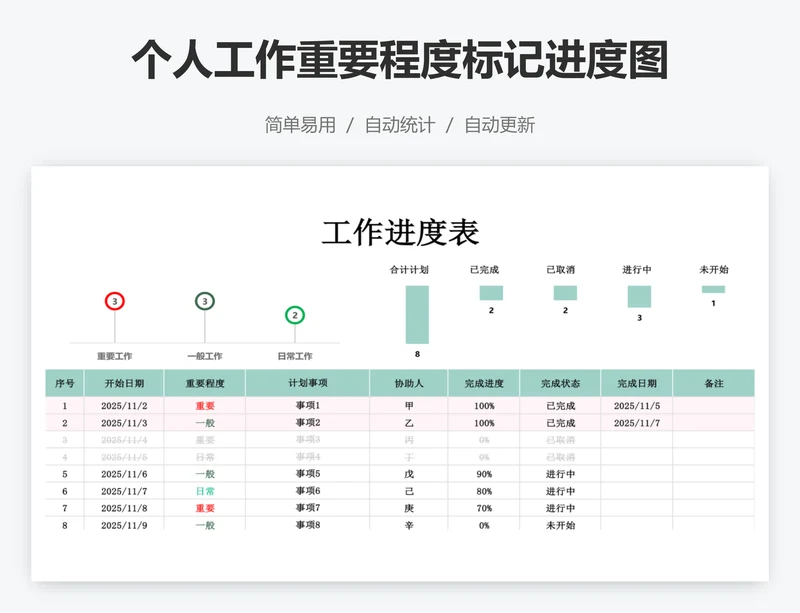
Task: Click the 未开始 chart label above the bar
Action: coord(714,269)
